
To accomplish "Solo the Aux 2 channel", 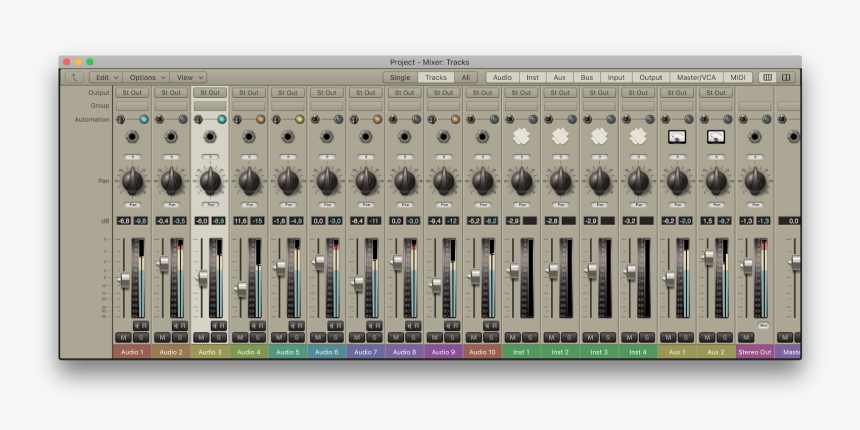I will click(725, 337).
